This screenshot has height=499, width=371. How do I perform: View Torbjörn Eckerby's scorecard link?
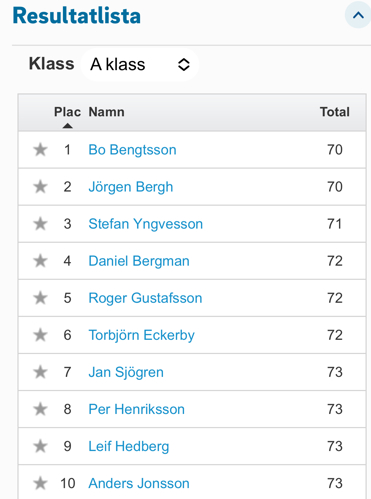[141, 335]
